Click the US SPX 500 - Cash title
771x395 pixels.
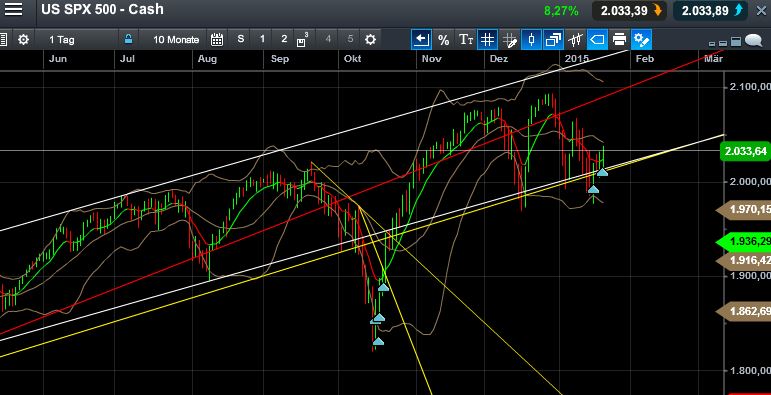point(102,9)
